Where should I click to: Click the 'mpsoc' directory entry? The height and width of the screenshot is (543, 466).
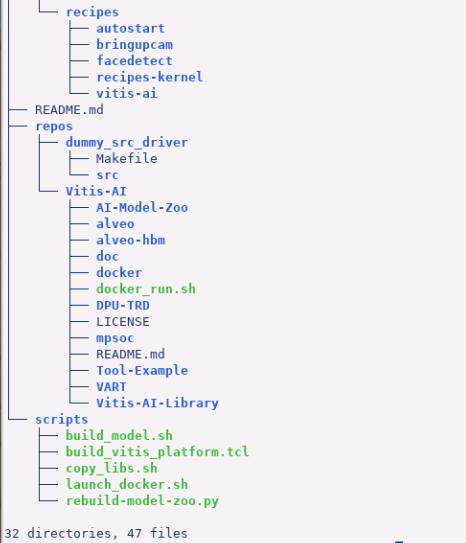coord(115,338)
